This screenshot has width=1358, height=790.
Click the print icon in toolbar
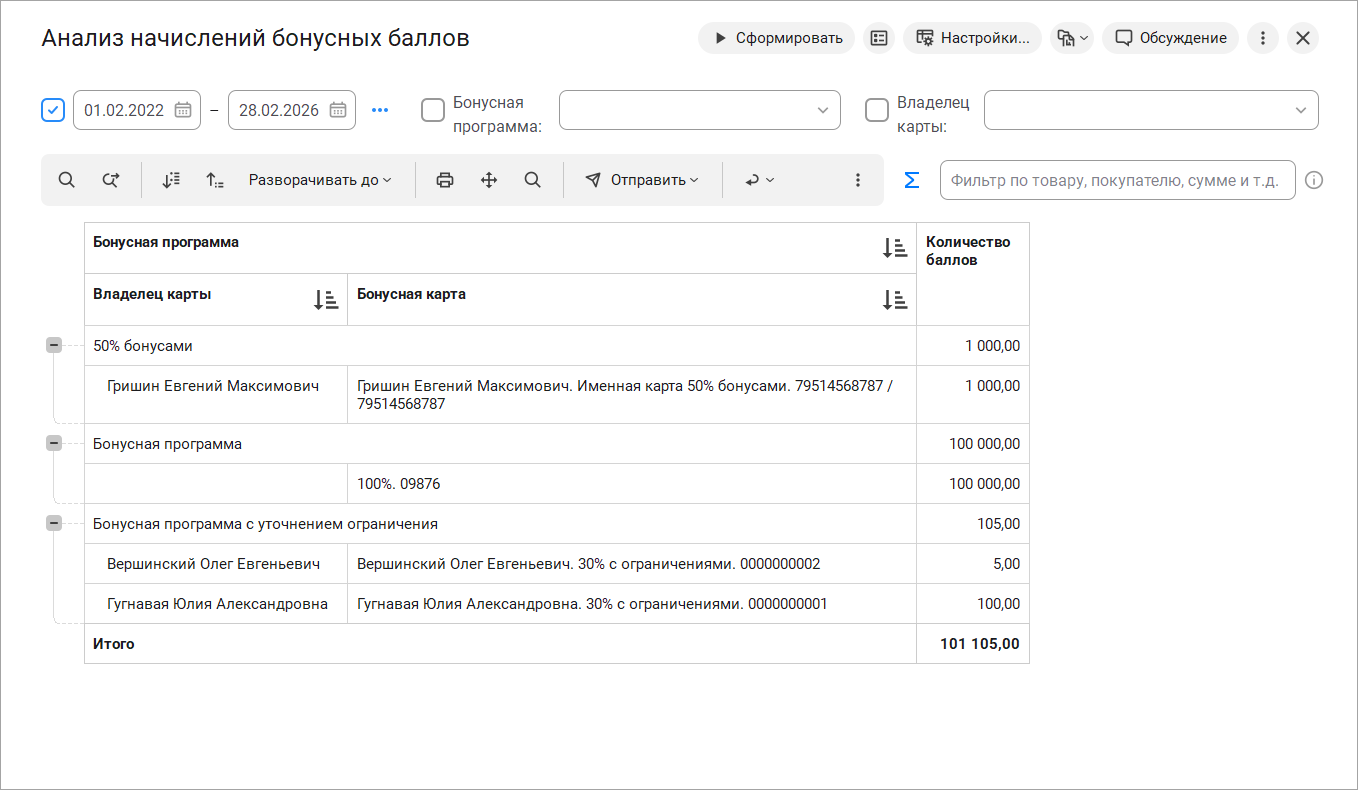(445, 180)
